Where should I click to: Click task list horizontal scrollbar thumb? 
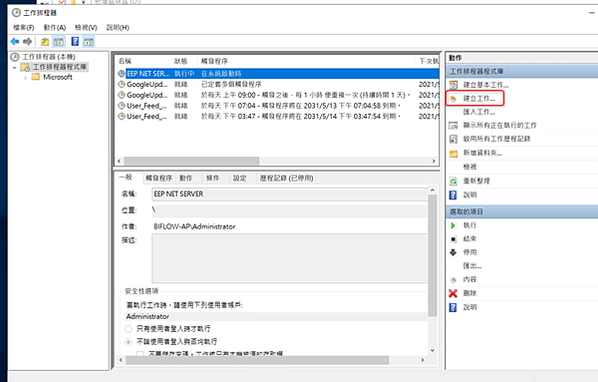[191, 161]
